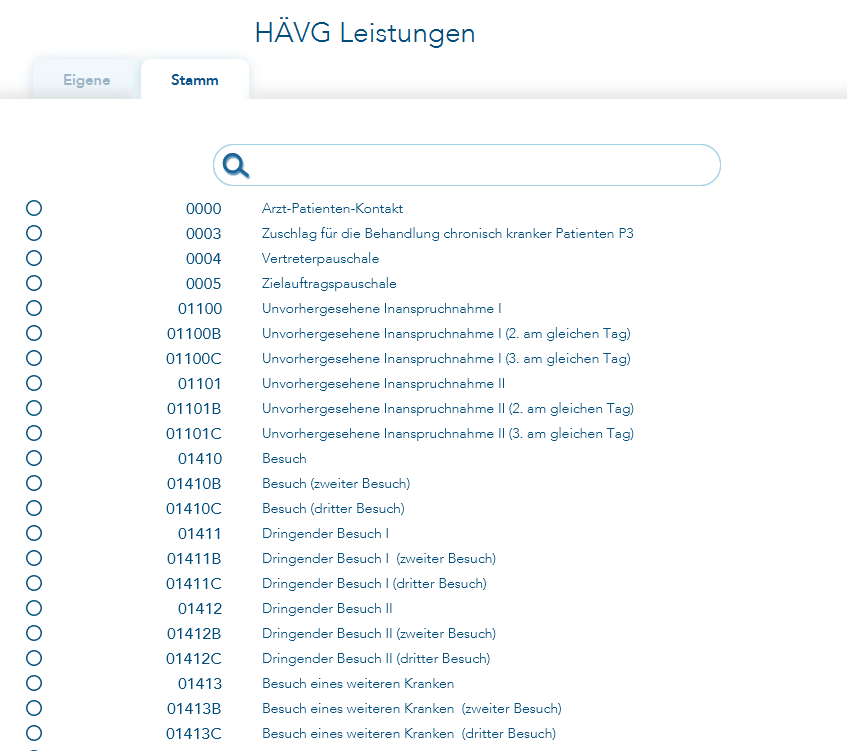This screenshot has height=751, width=847.
Task: Click Dringender Besuch I (zweiter Besuch)
Action: (x=379, y=559)
